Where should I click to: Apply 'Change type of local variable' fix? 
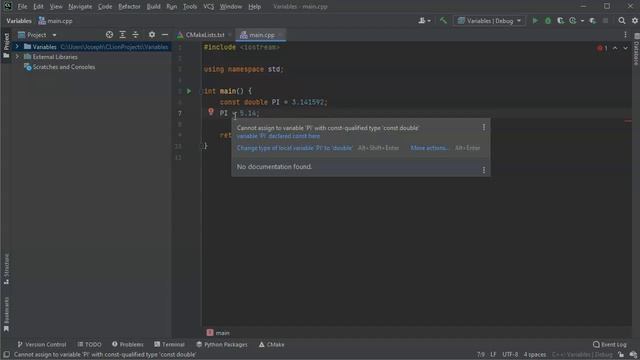pos(294,148)
